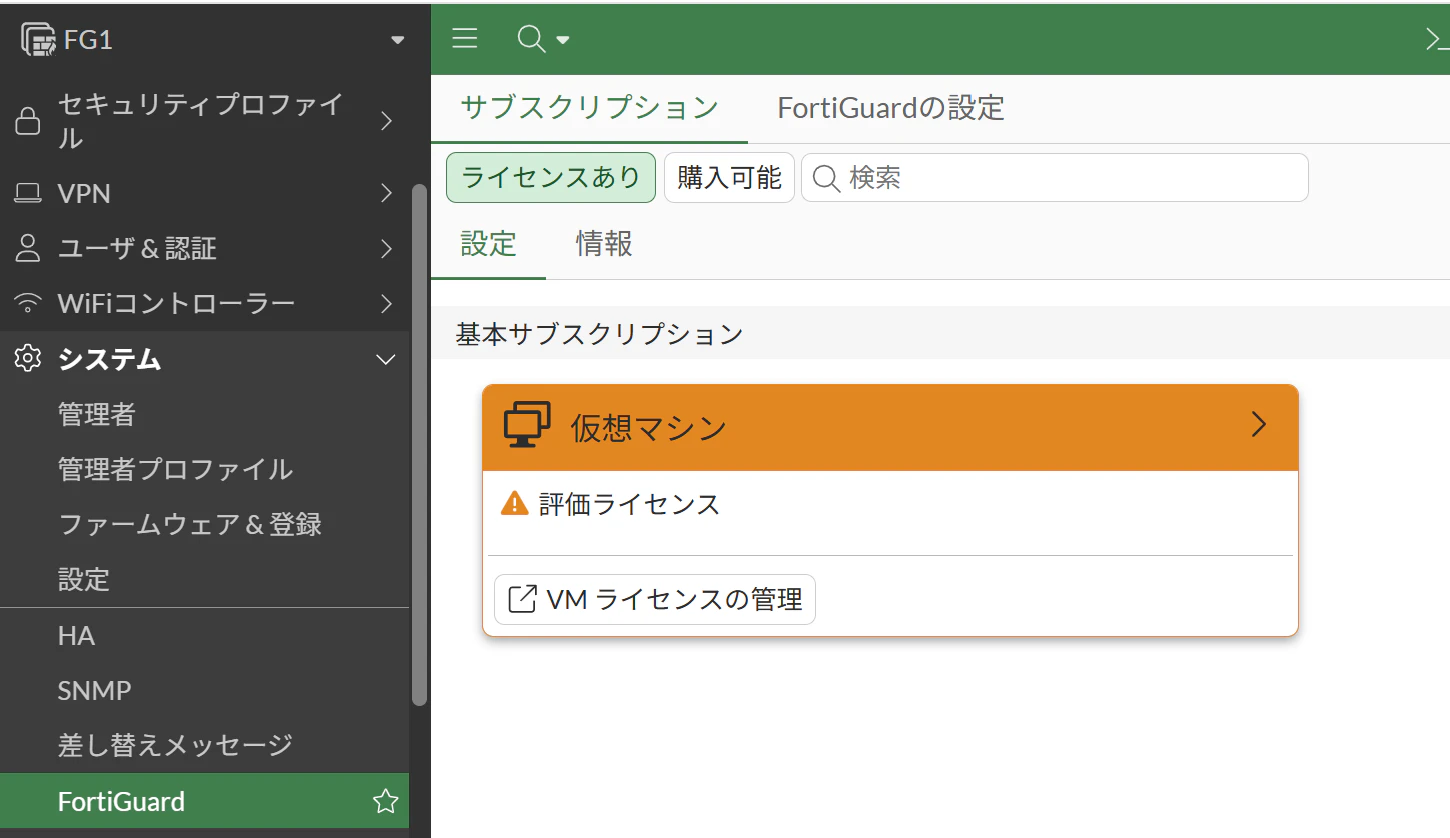The image size is (1450, 838).
Task: Click the magnifier icon inside 検索 box
Action: point(826,178)
